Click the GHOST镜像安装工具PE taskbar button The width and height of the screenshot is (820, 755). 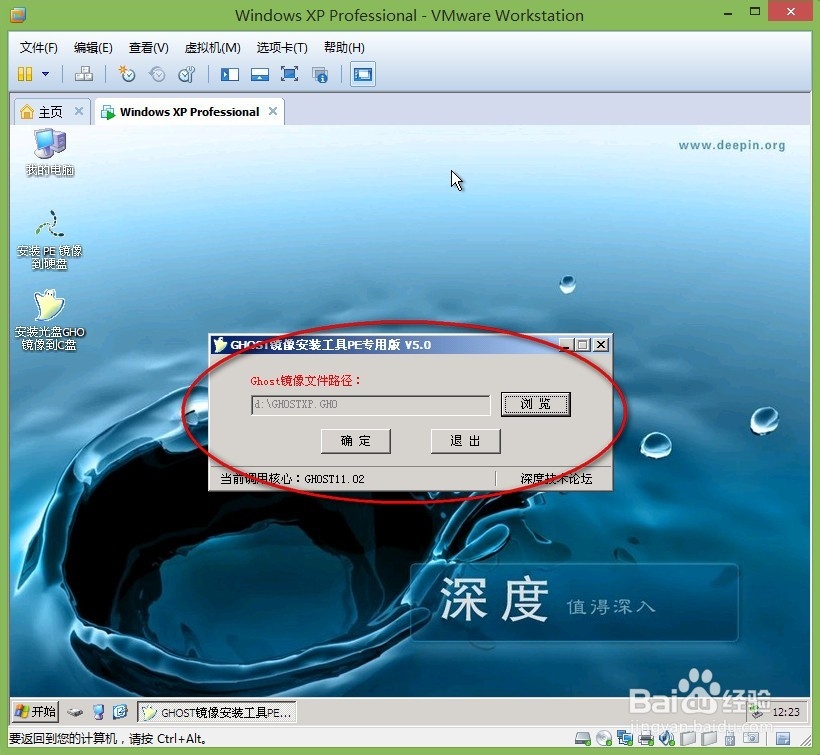coord(217,712)
